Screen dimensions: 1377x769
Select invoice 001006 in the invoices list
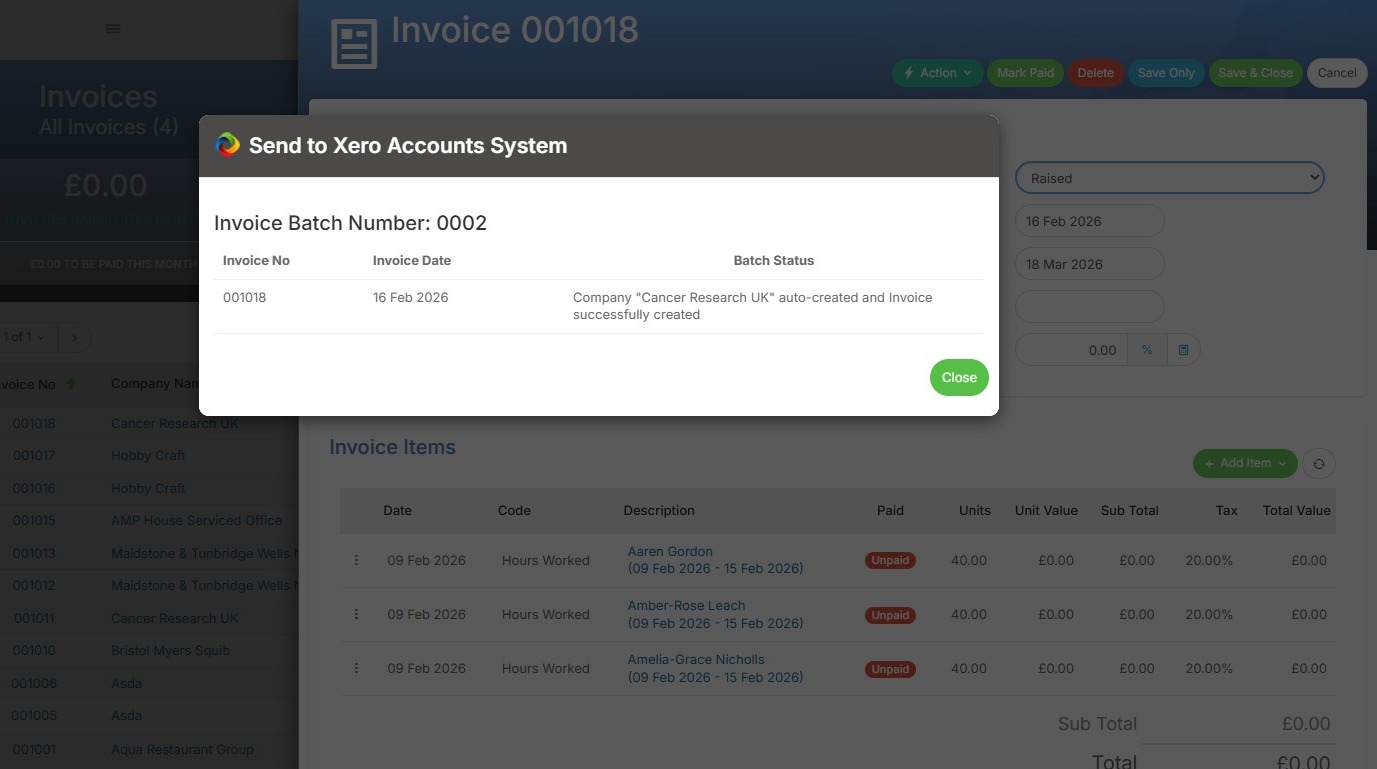click(x=34, y=684)
